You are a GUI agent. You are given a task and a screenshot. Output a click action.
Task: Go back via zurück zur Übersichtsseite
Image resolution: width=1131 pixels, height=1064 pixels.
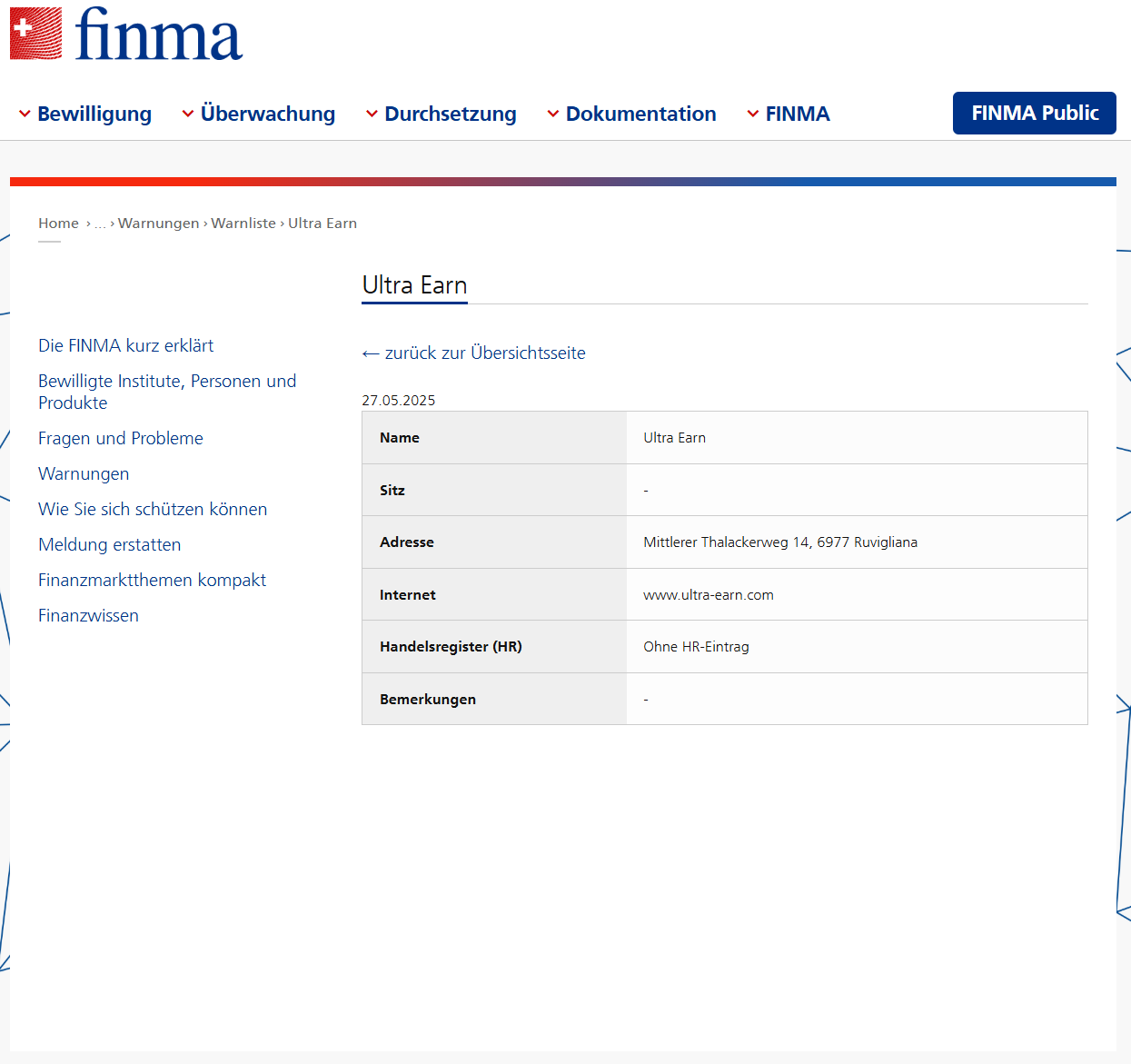pyautogui.click(x=473, y=353)
